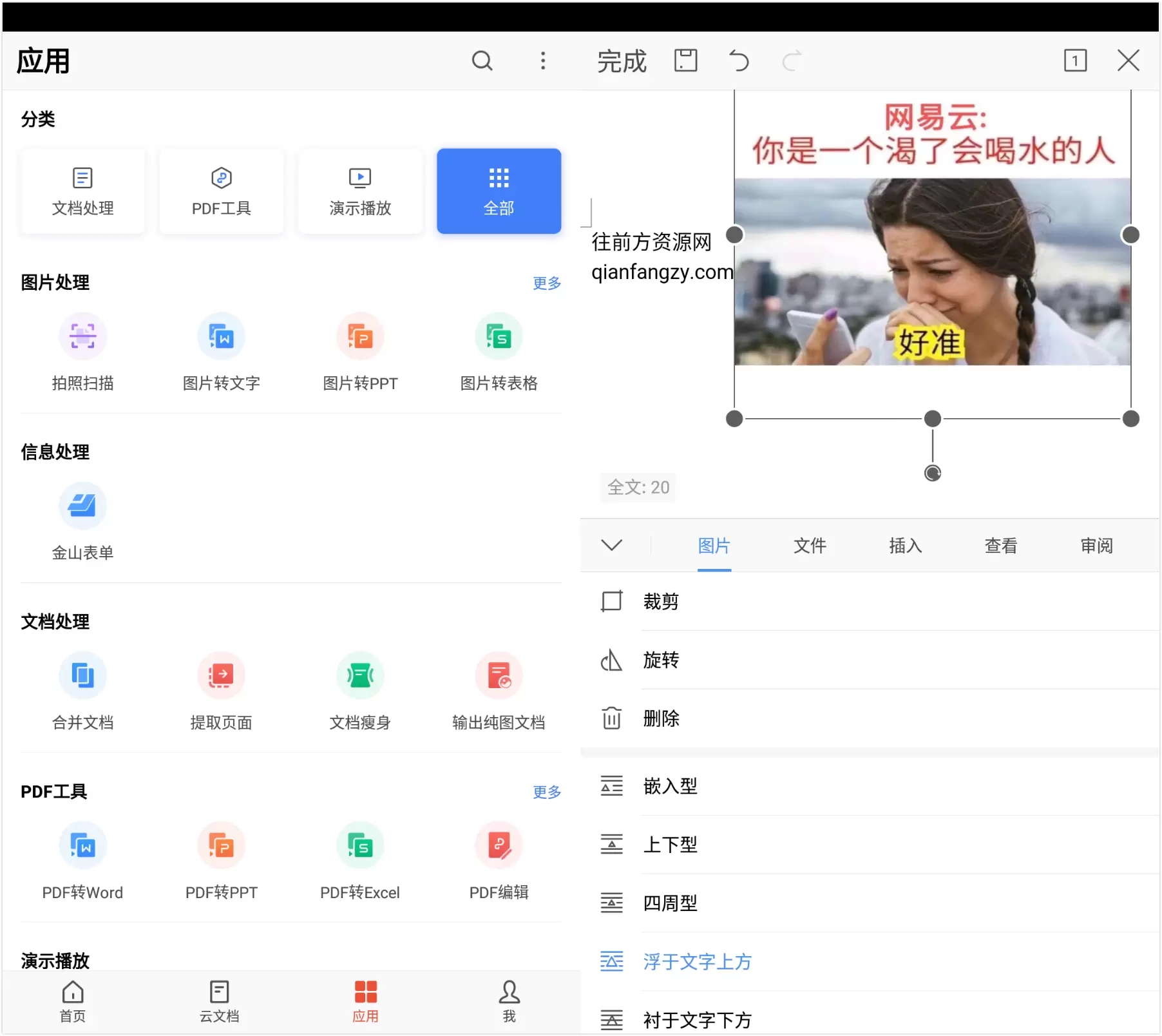Launch the 图片转文字 tool

(221, 352)
